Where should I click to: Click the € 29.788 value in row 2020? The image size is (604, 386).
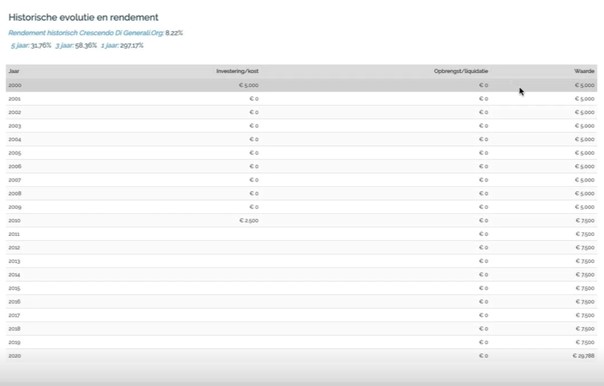coord(584,356)
